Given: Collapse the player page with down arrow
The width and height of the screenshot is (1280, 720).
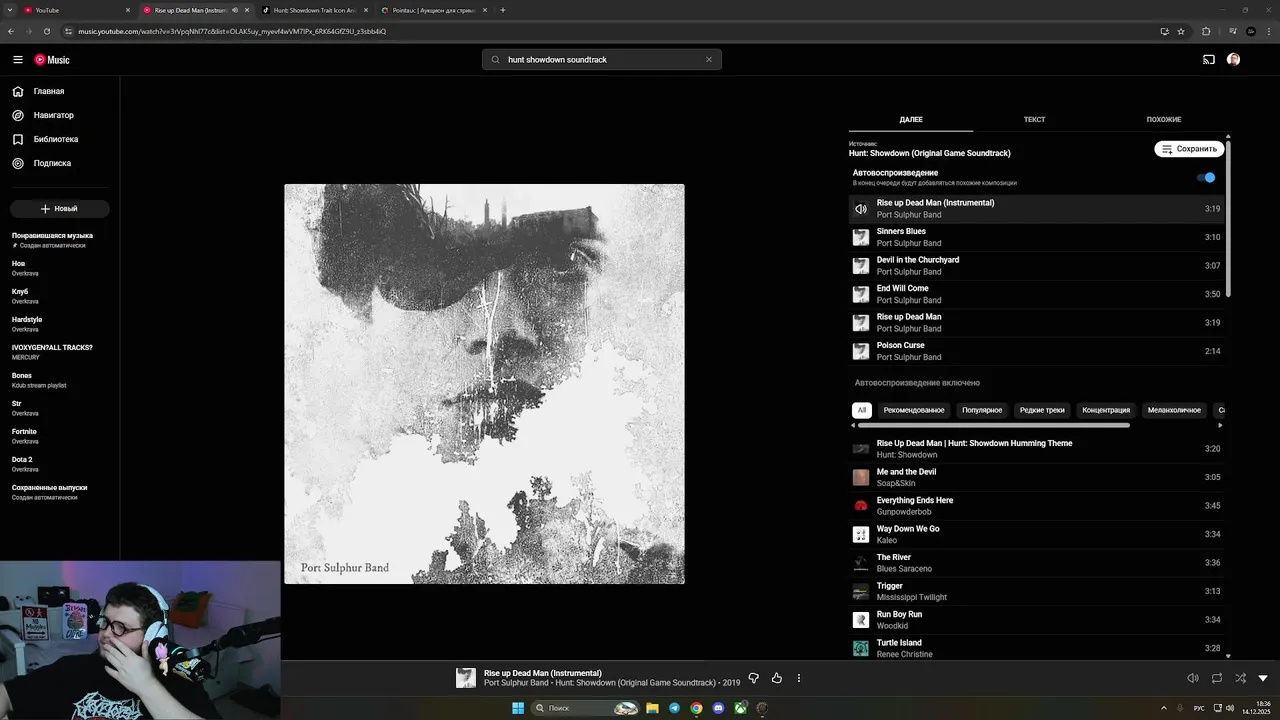Looking at the screenshot, I should coord(1262,678).
